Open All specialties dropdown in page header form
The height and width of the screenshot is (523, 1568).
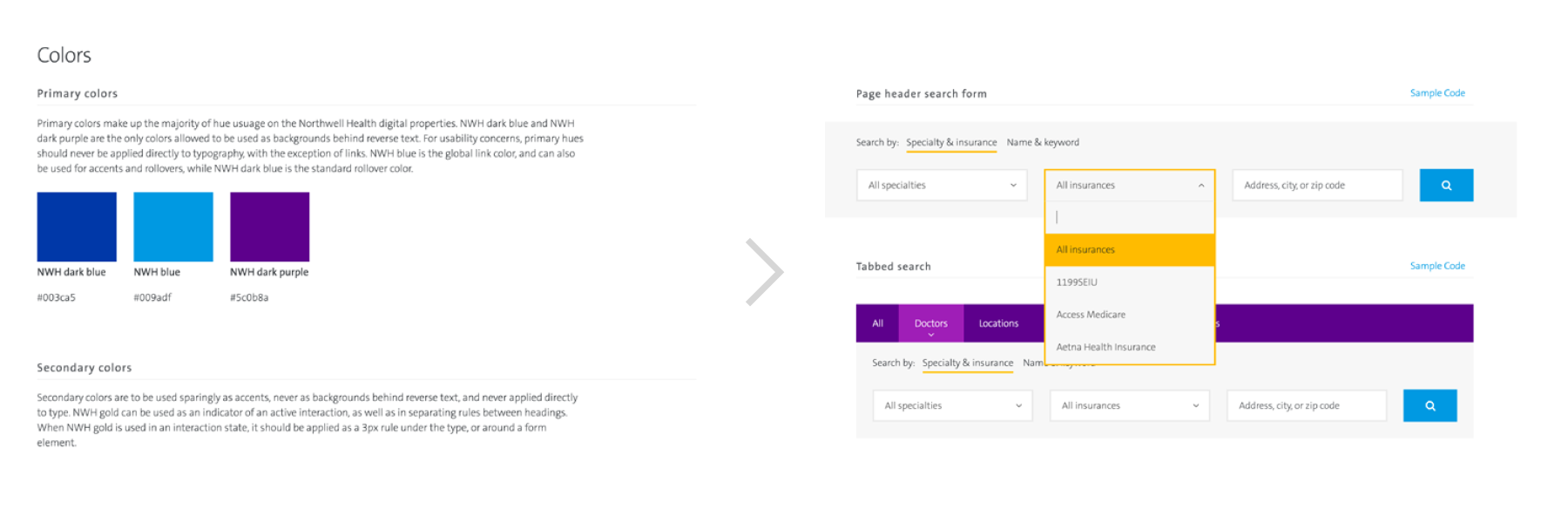(942, 185)
